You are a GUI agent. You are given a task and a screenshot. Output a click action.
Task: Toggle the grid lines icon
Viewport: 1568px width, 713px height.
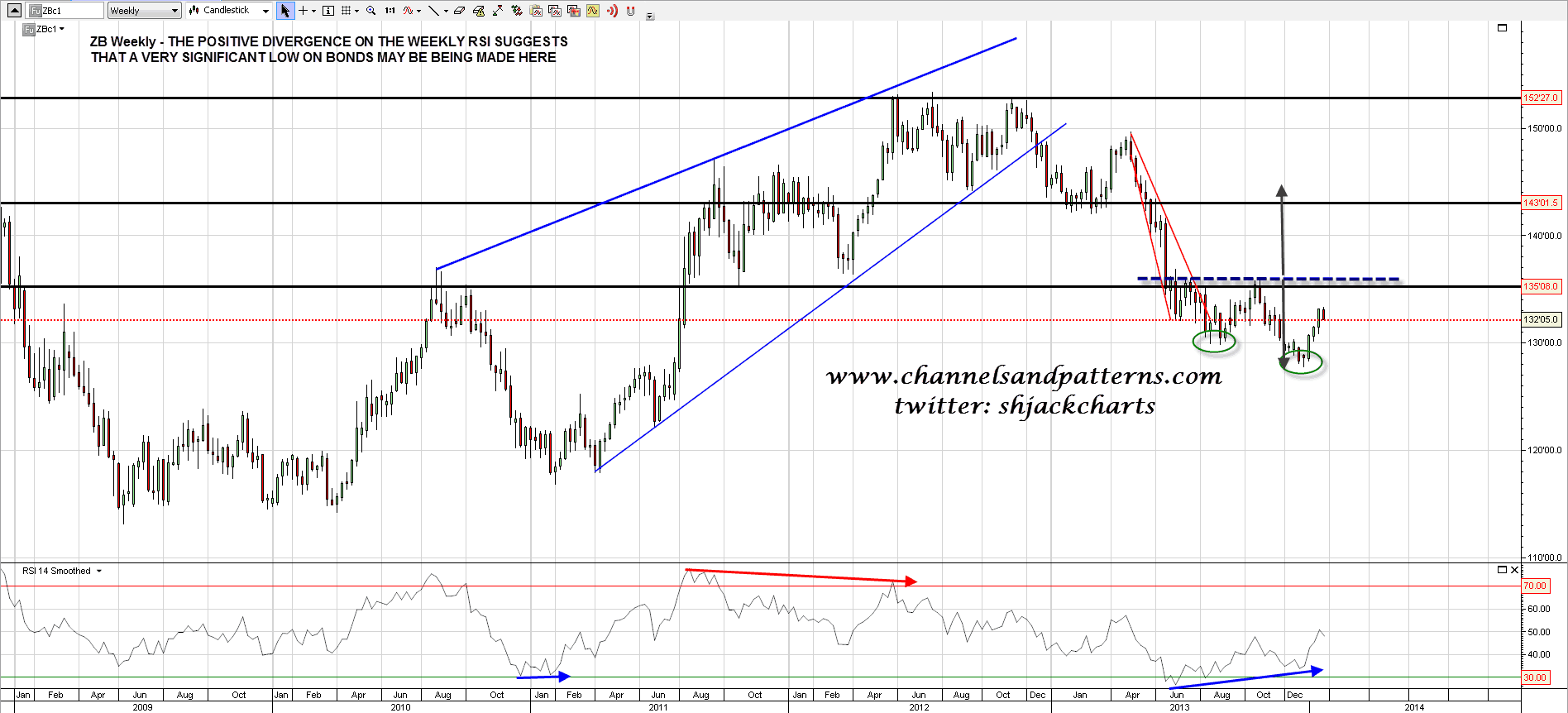click(x=347, y=11)
